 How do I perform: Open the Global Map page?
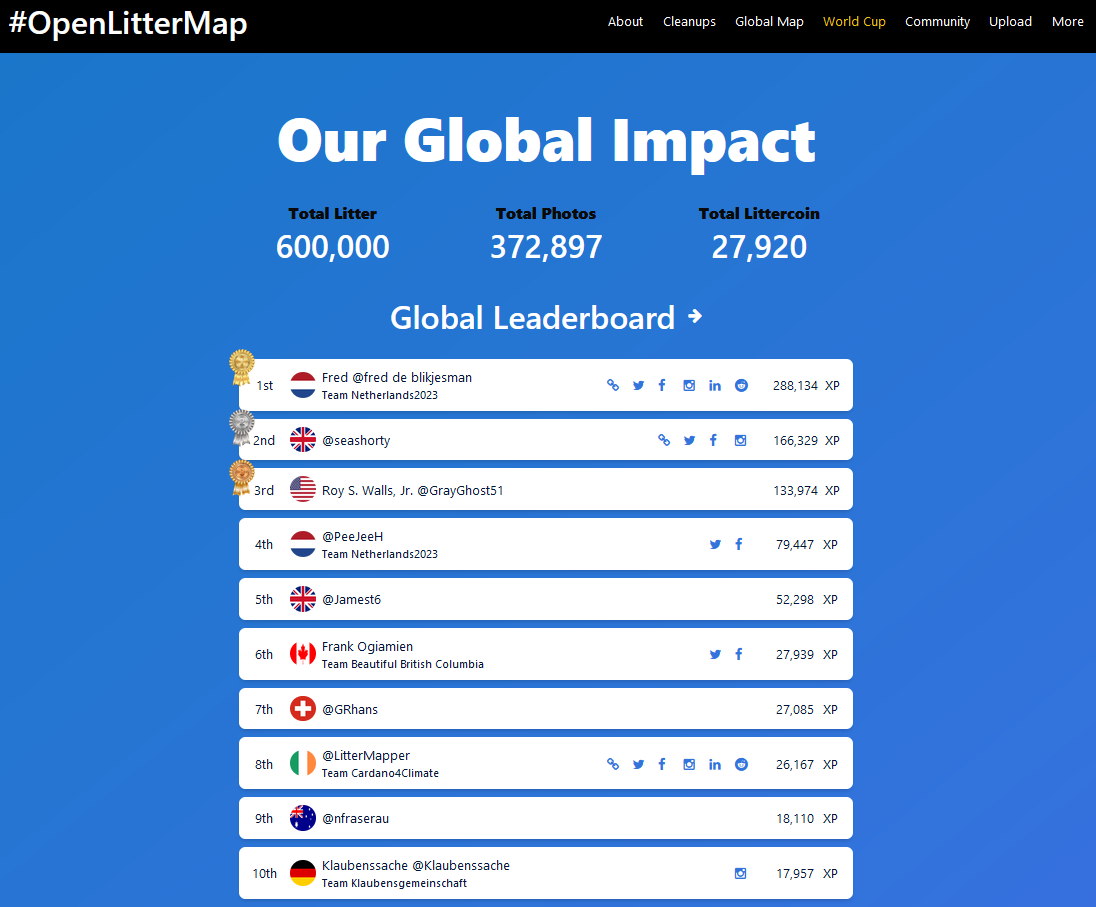[769, 22]
